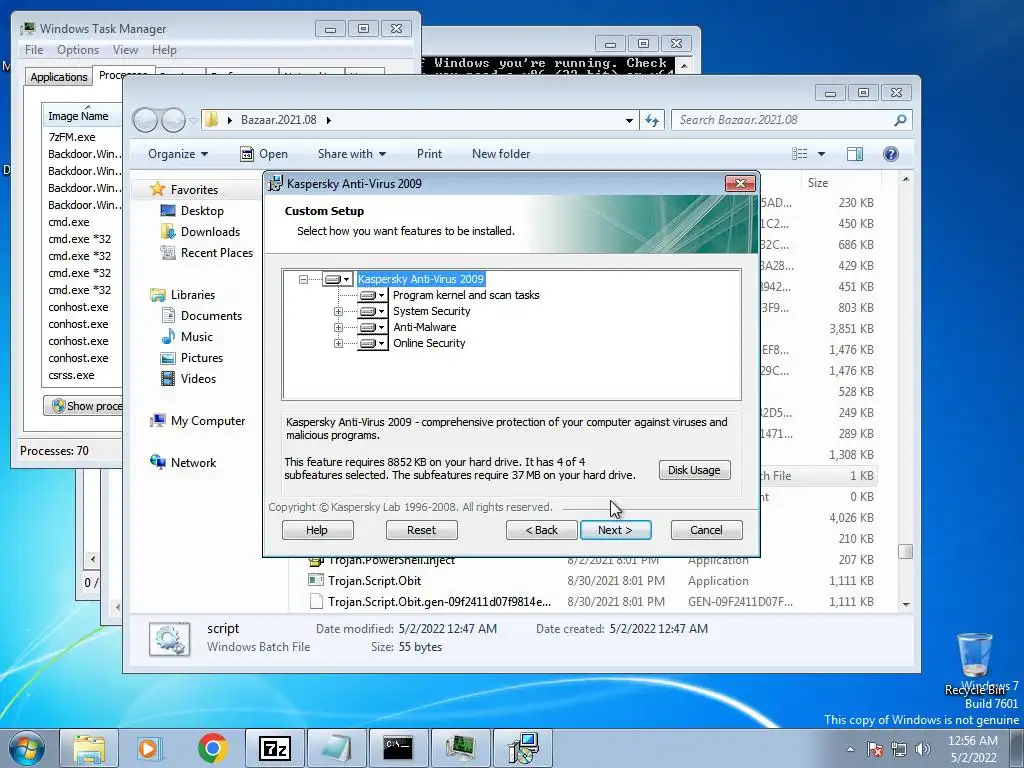Open Help menu in Task Manager

tap(164, 50)
